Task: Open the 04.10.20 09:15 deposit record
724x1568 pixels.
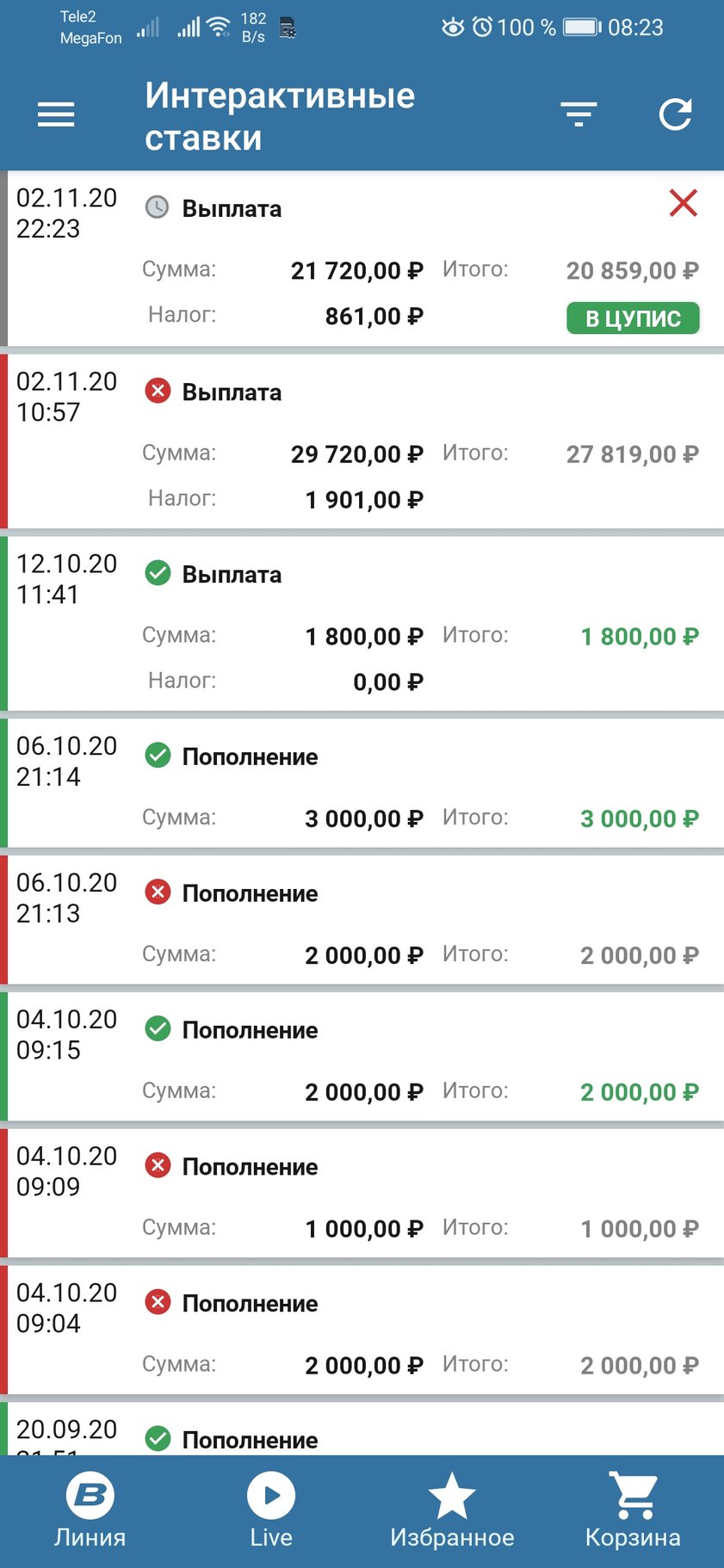Action: coord(362,1059)
